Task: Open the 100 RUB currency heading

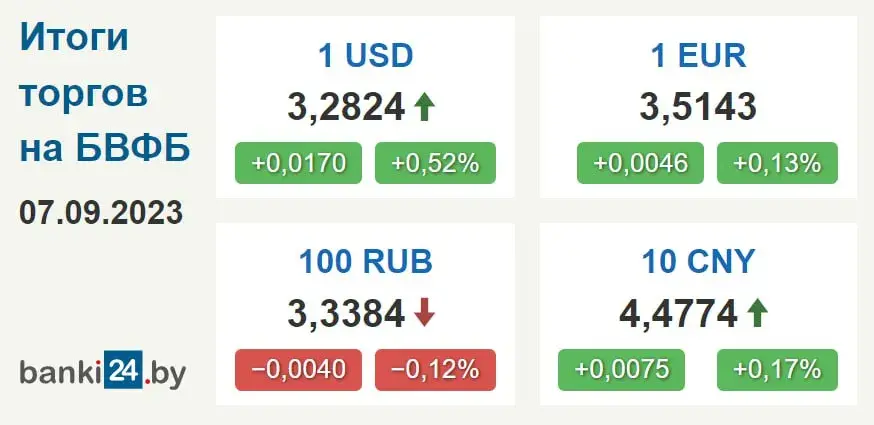Action: pos(366,262)
